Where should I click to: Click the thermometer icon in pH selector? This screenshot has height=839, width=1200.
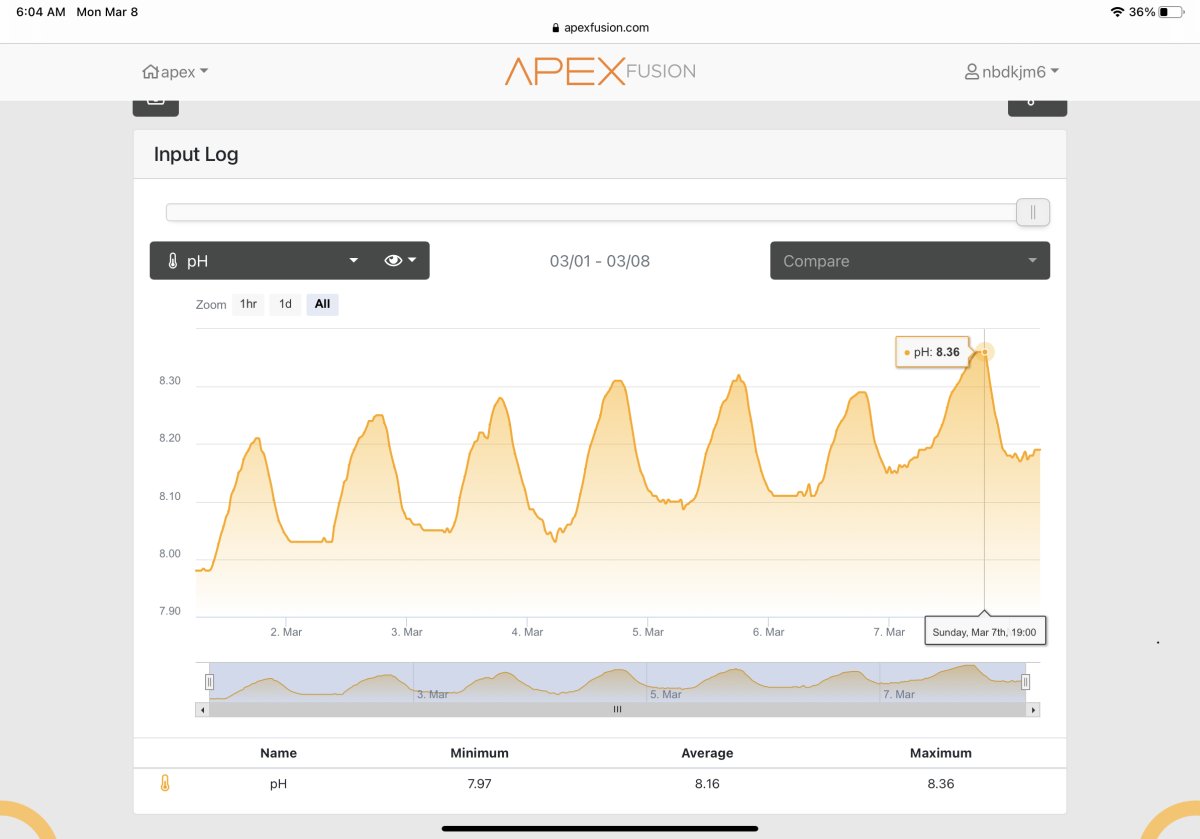pos(172,261)
